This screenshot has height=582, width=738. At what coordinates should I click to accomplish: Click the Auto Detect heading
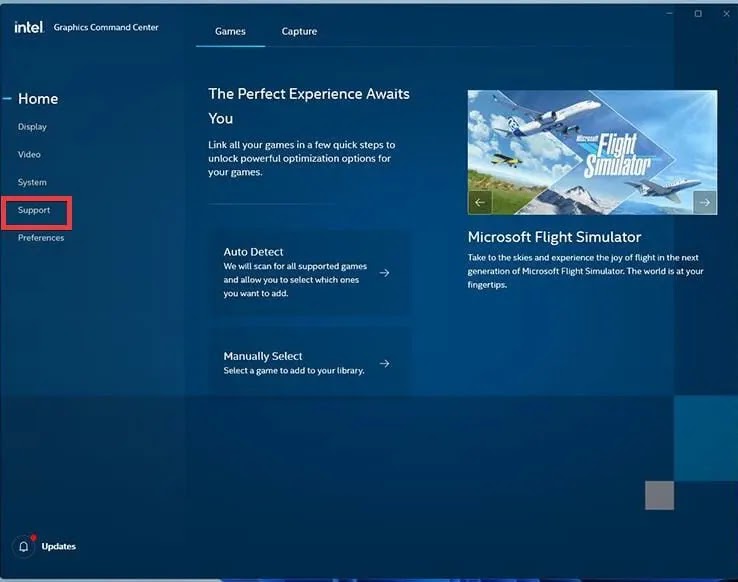(253, 252)
